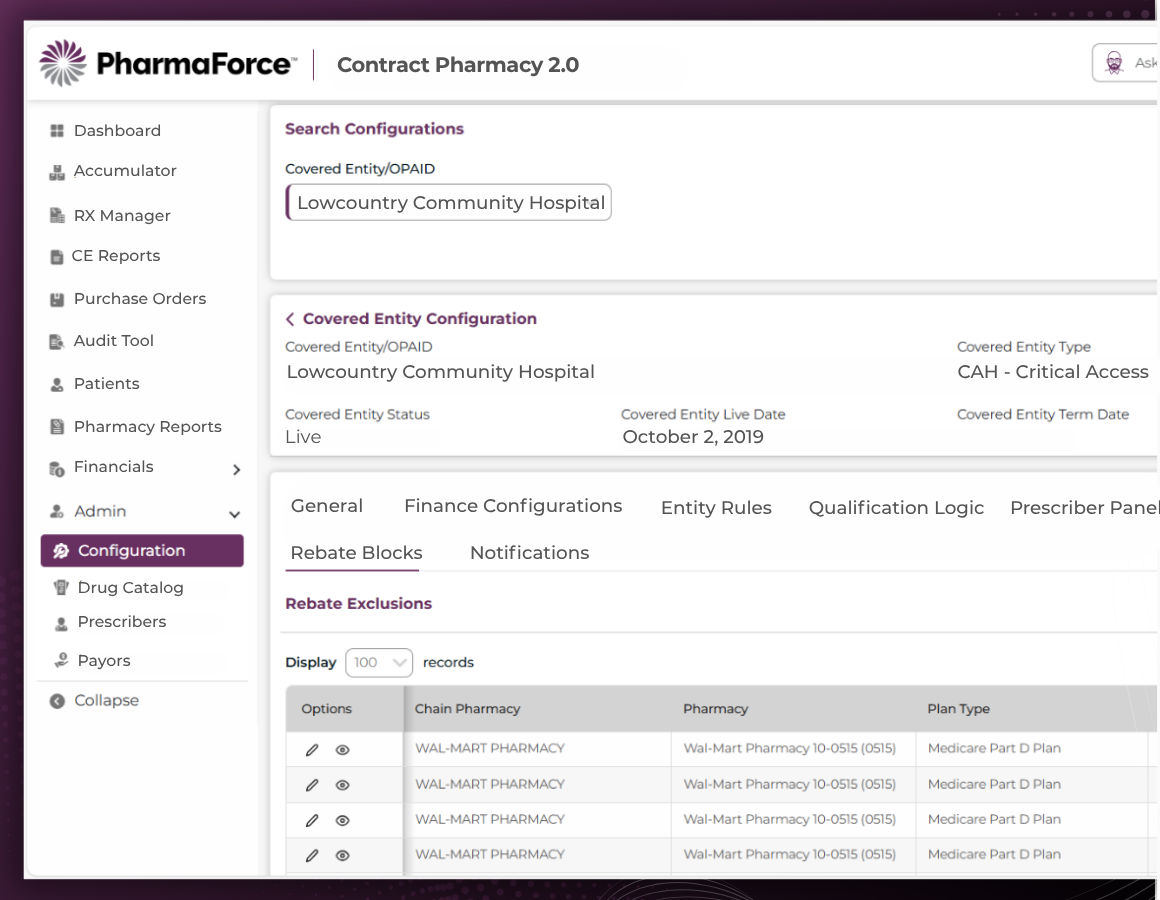Screen dimensions: 1160x900
Task: Switch to the Qualification Logic tab
Action: [x=896, y=508]
